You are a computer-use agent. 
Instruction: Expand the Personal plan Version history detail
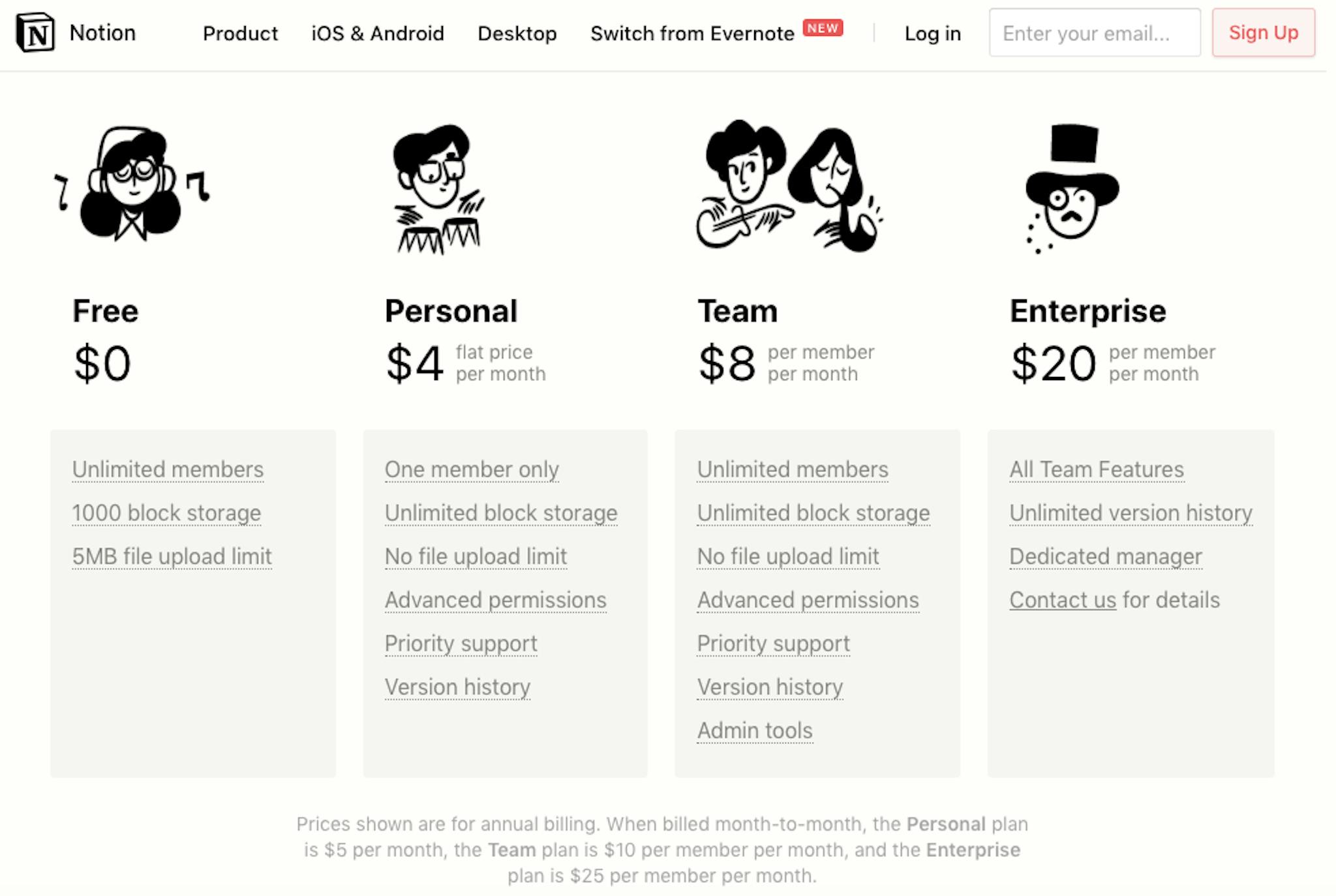456,687
